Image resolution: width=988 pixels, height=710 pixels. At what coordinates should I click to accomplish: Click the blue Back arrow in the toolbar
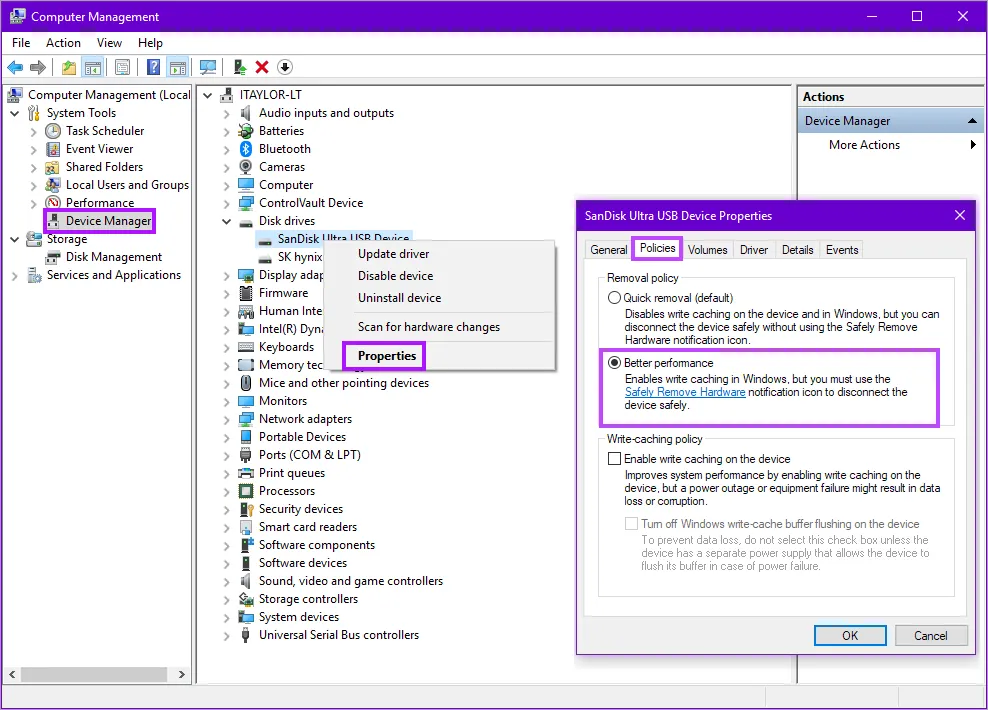click(15, 67)
